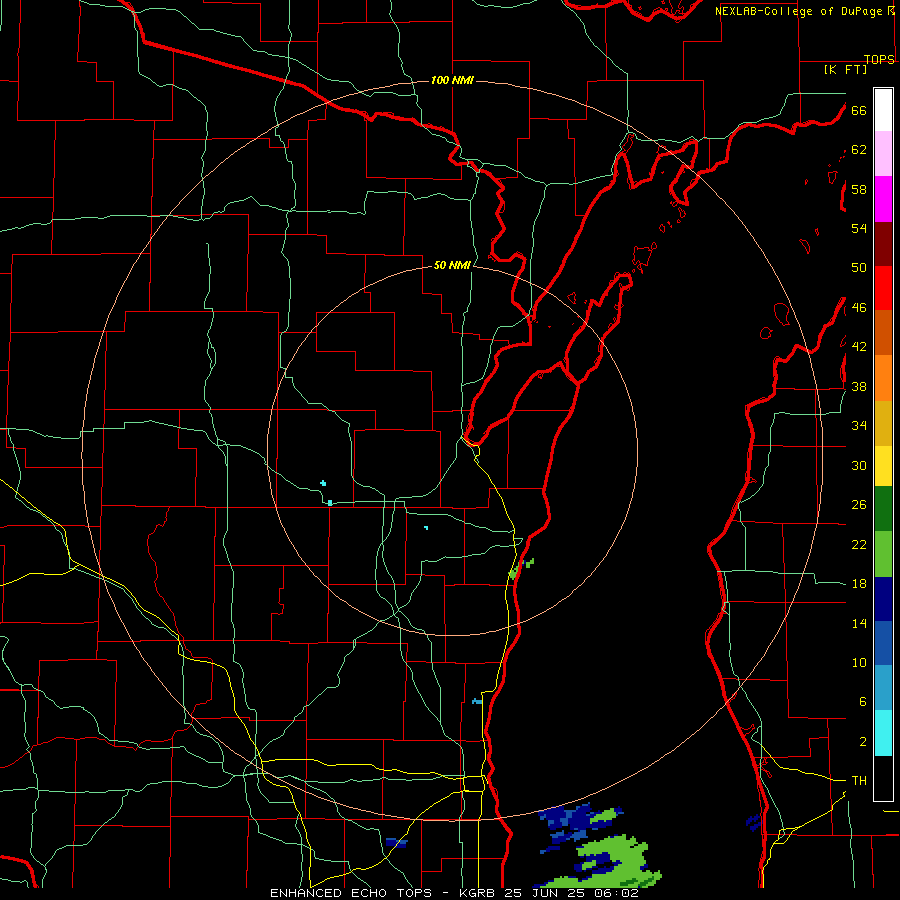900x900 pixels.
Task: Click the legend value '50'
Action: (x=859, y=267)
